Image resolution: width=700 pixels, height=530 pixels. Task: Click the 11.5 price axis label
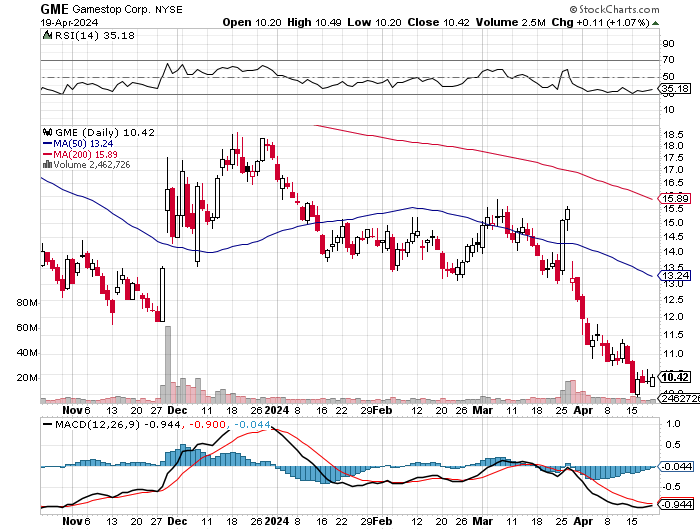(673, 335)
